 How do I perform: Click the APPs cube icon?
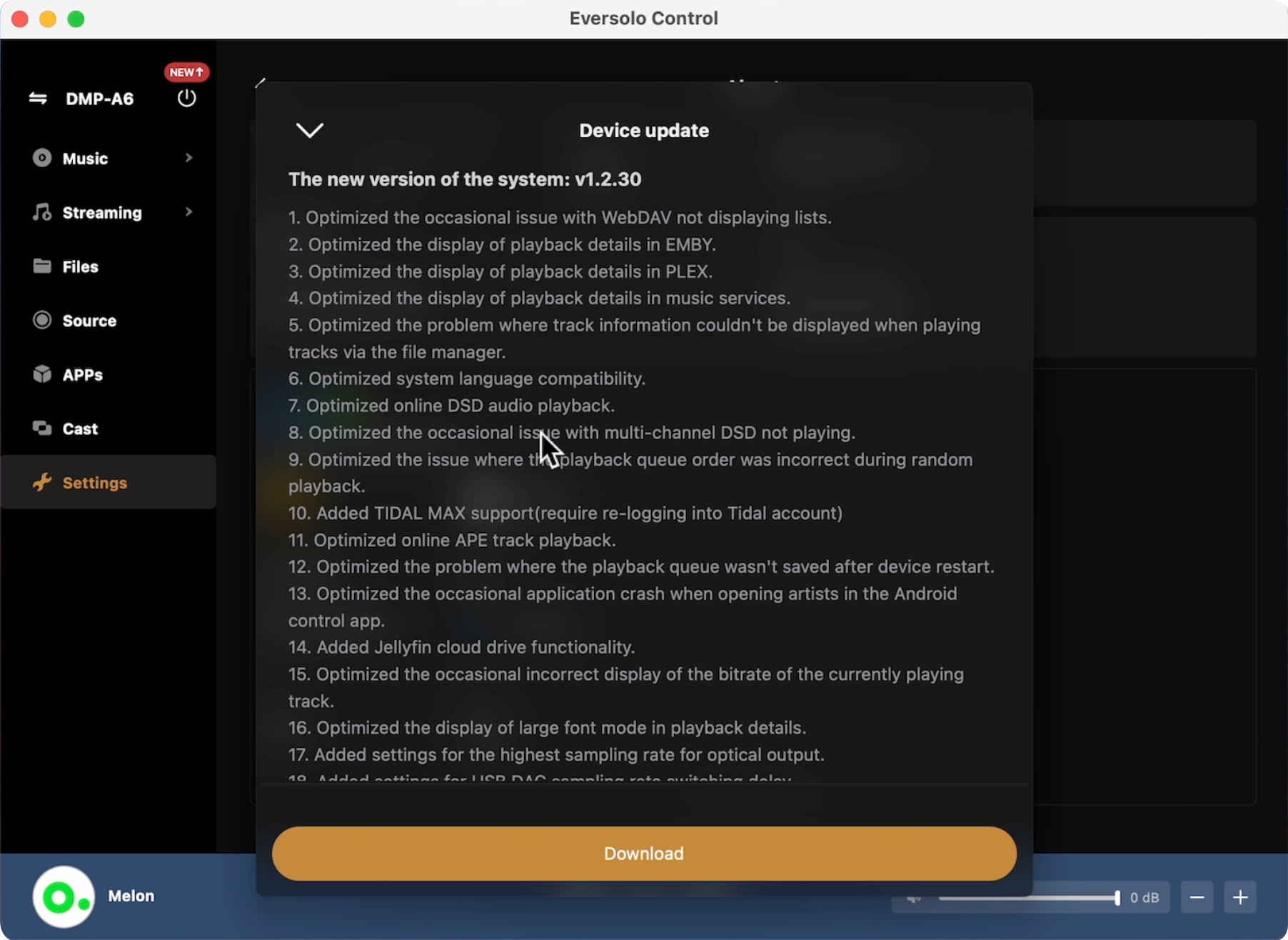click(42, 374)
